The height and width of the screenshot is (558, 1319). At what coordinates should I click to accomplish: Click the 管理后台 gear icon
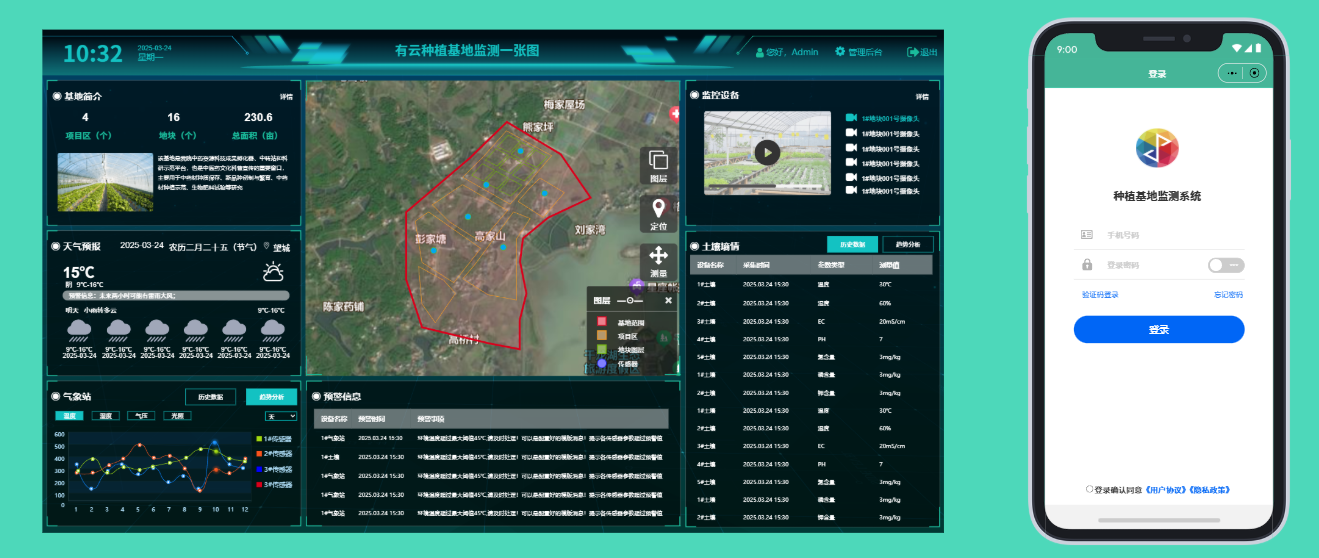[x=840, y=52]
